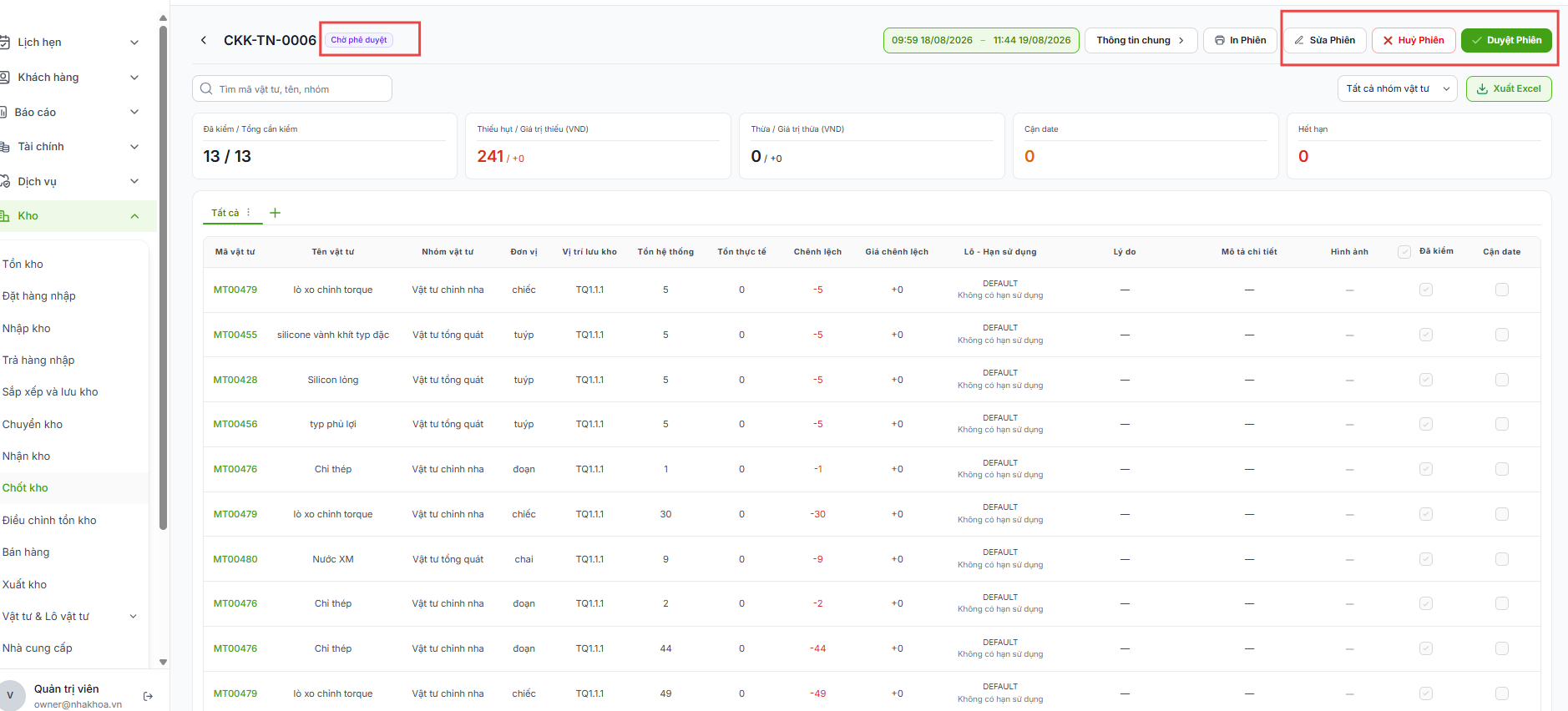The image size is (1568, 711).
Task: Click the Chờ phê duyệt status badge
Action: pyautogui.click(x=359, y=40)
